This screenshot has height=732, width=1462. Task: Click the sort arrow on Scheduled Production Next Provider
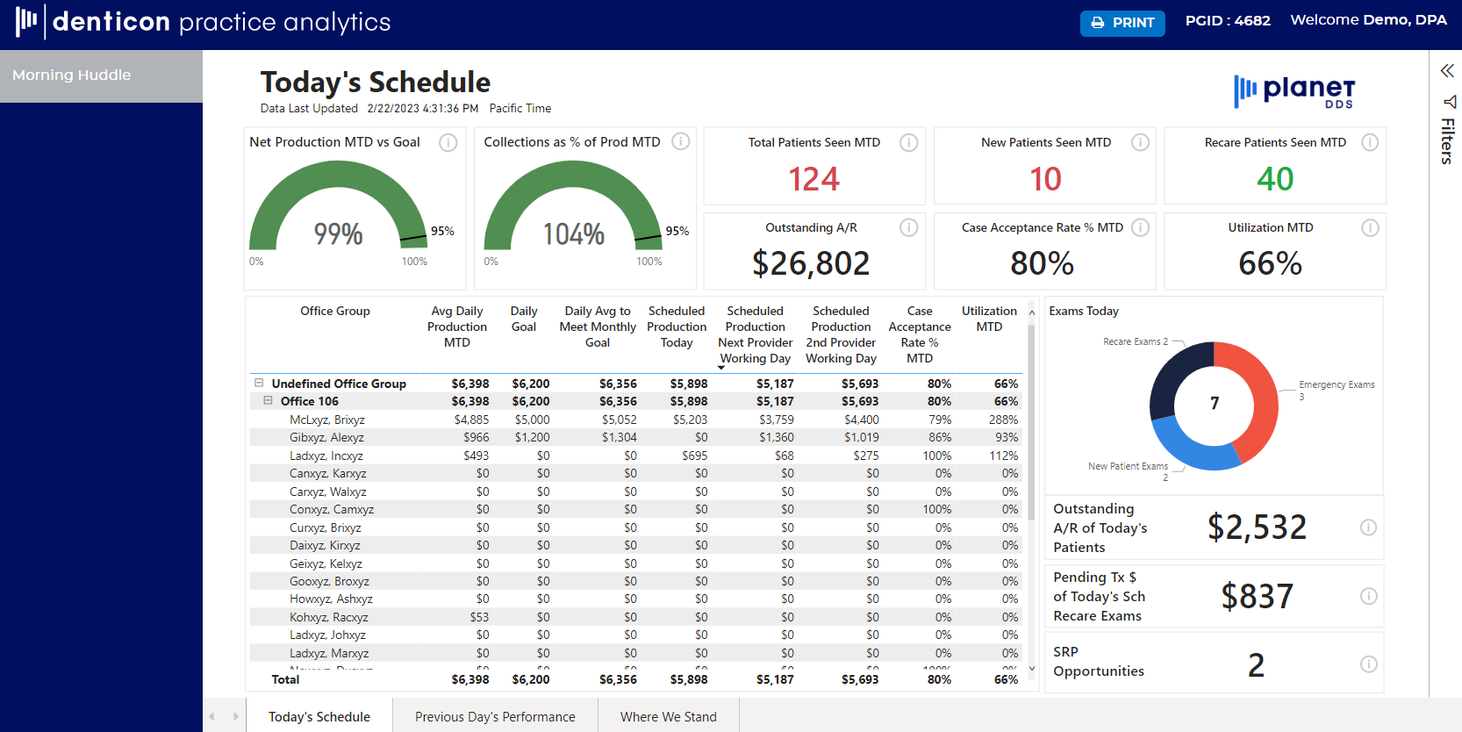(x=720, y=368)
